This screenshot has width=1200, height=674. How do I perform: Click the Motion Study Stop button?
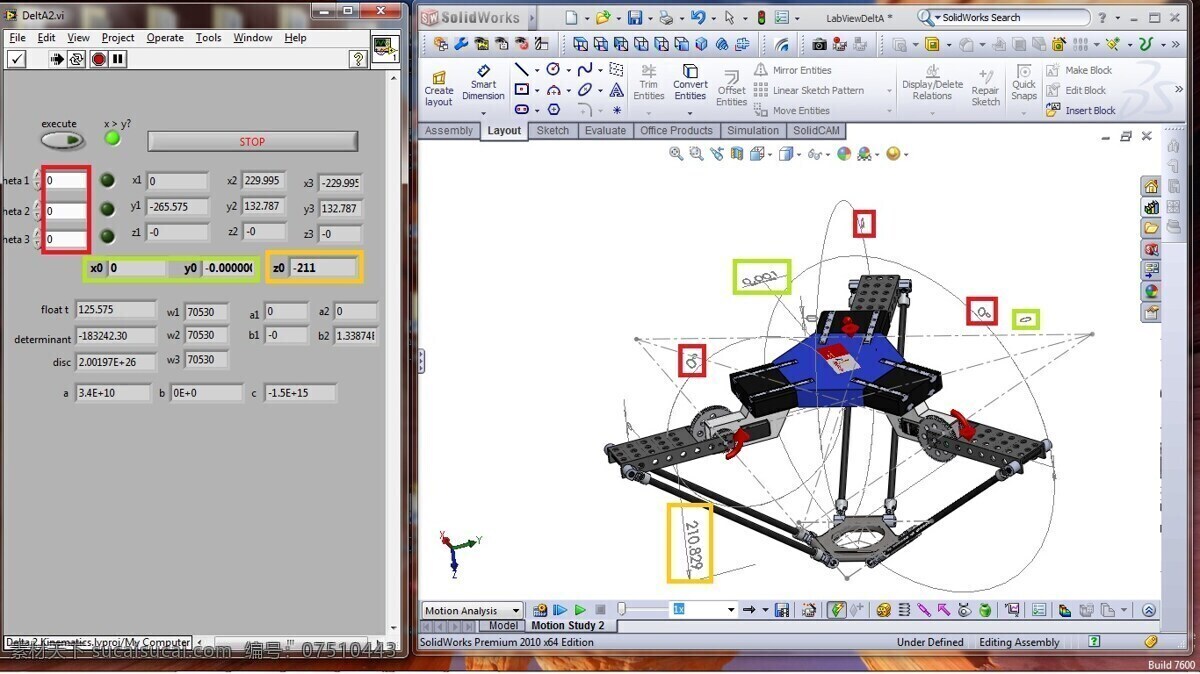pyautogui.click(x=600, y=610)
